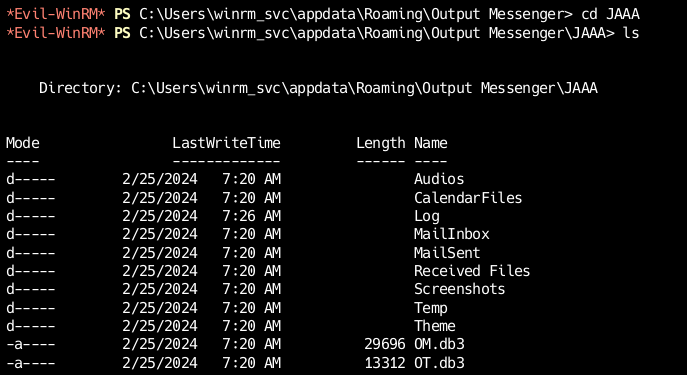Select the Received Files directory
687x375 pixels.
point(472,271)
